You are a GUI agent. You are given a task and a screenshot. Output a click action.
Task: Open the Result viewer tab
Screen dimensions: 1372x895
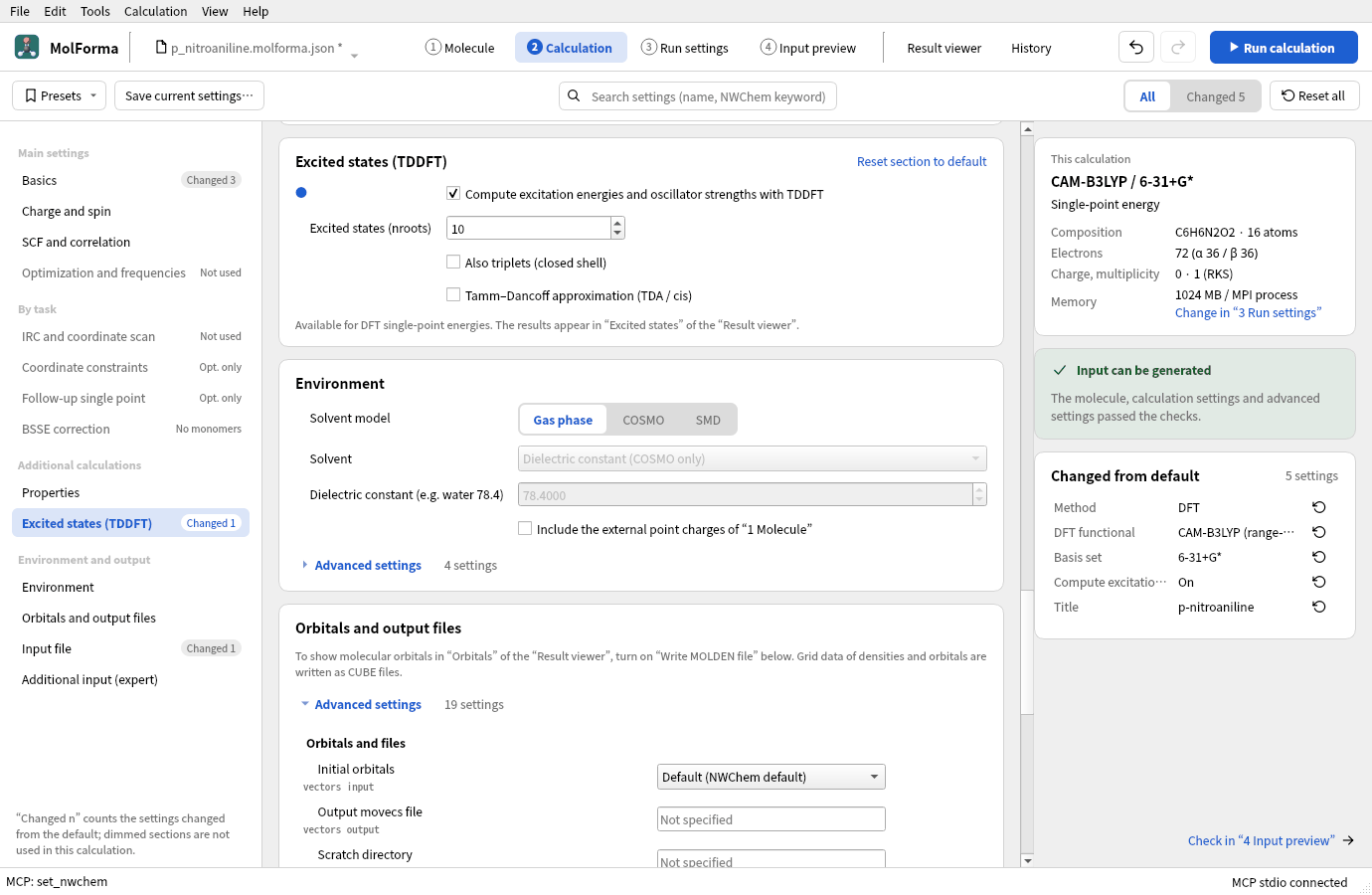tap(944, 48)
